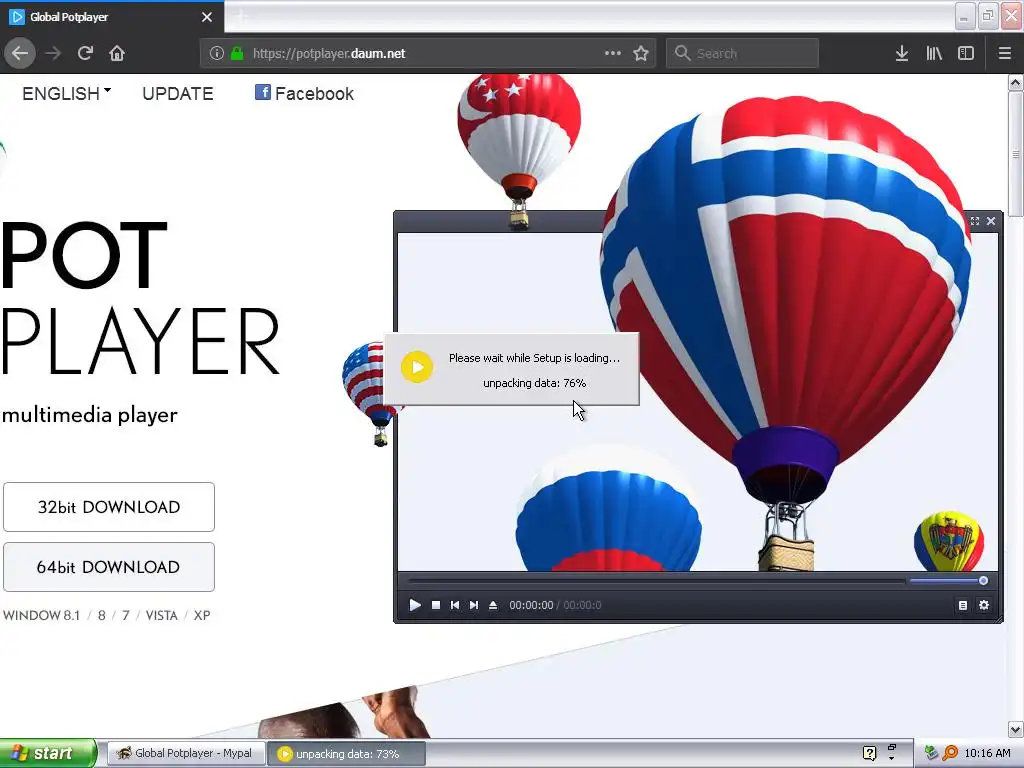Select the Global Potplayer tab

[x=111, y=17]
